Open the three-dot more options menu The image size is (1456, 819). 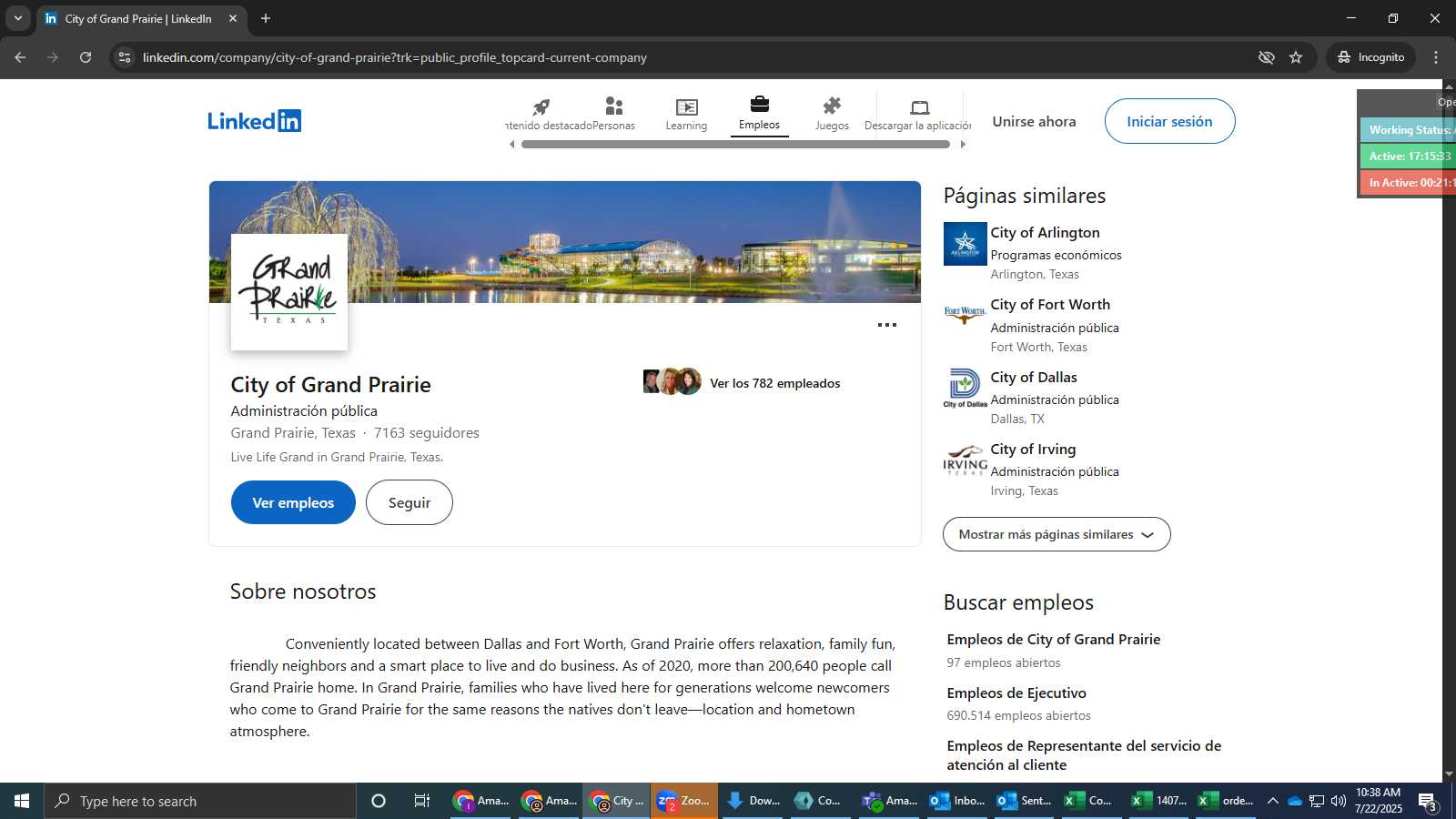point(887,325)
